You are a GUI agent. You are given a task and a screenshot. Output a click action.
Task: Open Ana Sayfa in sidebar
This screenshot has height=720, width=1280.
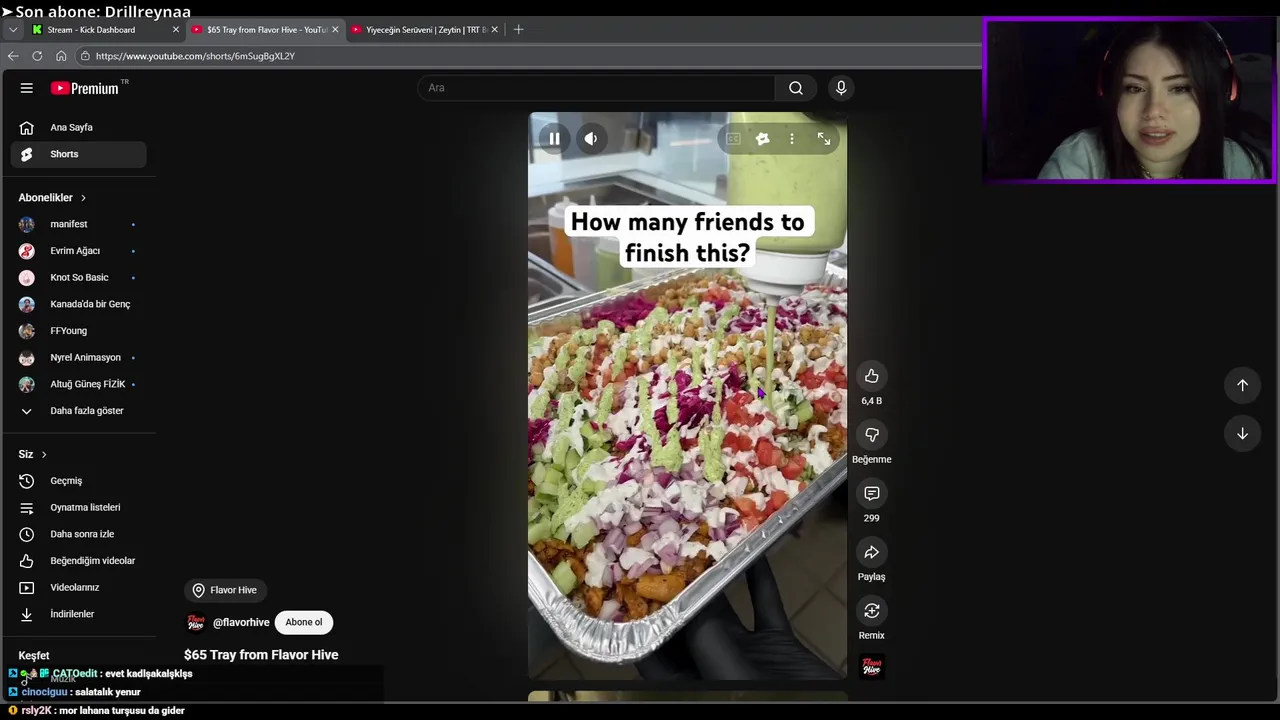(79, 128)
